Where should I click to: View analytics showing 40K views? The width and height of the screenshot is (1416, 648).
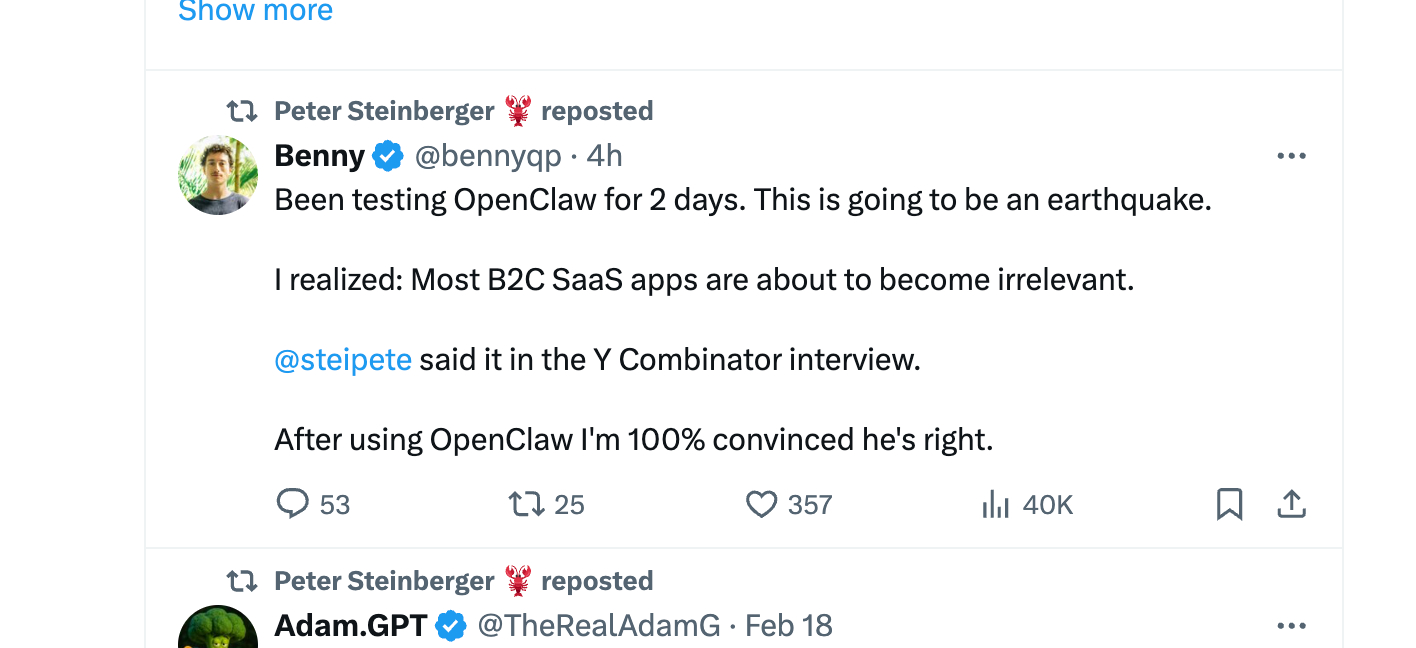coord(996,504)
